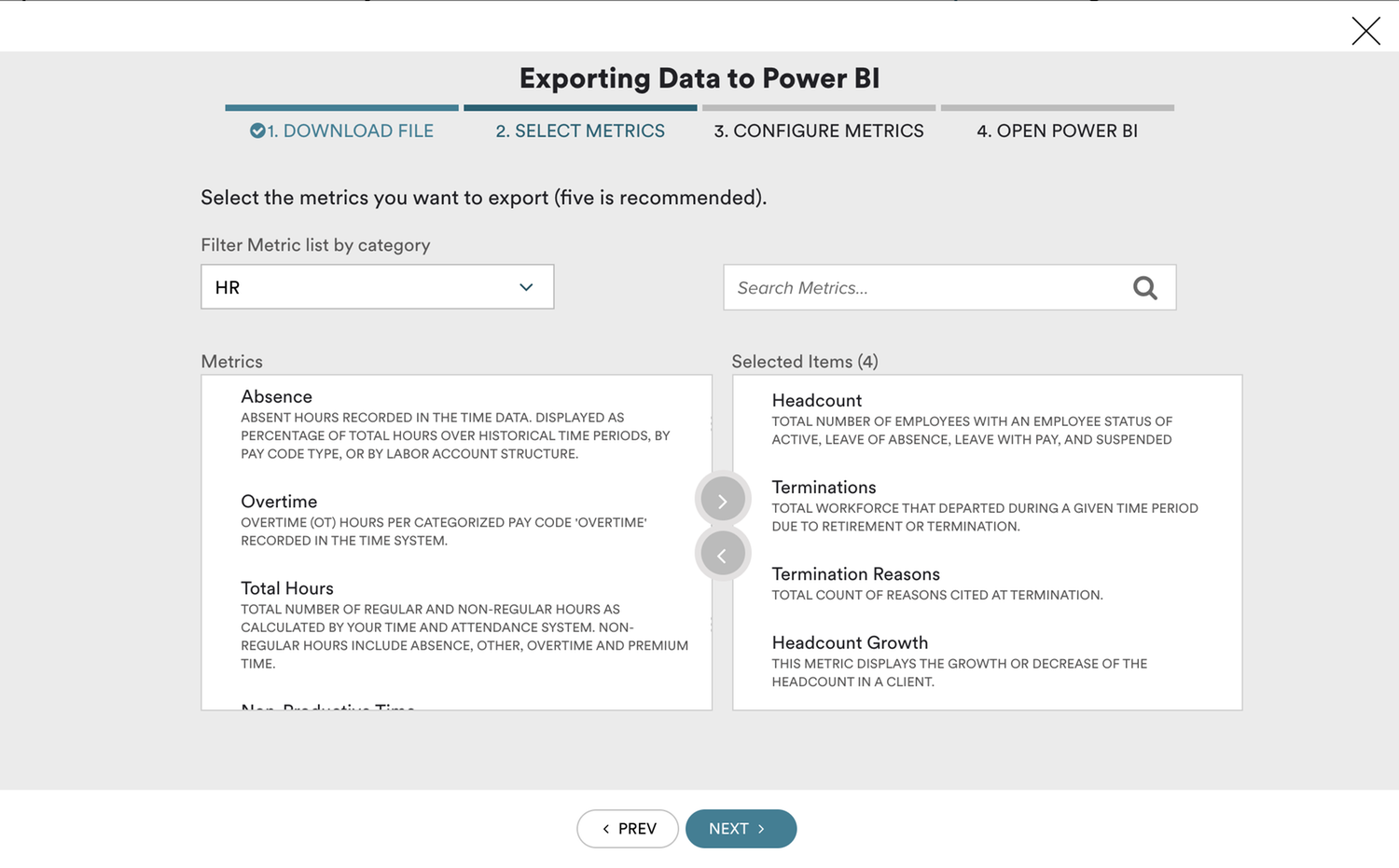
Task: Select Headcount in Selected Items
Action: (x=987, y=420)
